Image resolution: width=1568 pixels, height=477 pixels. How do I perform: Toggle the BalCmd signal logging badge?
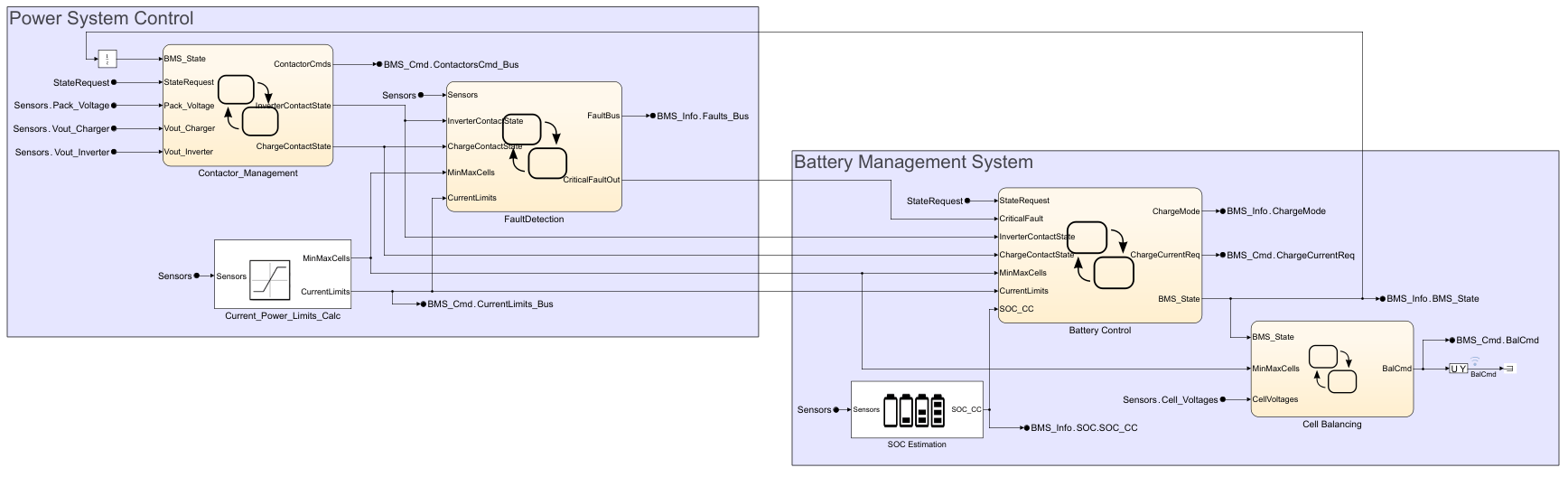(1475, 362)
